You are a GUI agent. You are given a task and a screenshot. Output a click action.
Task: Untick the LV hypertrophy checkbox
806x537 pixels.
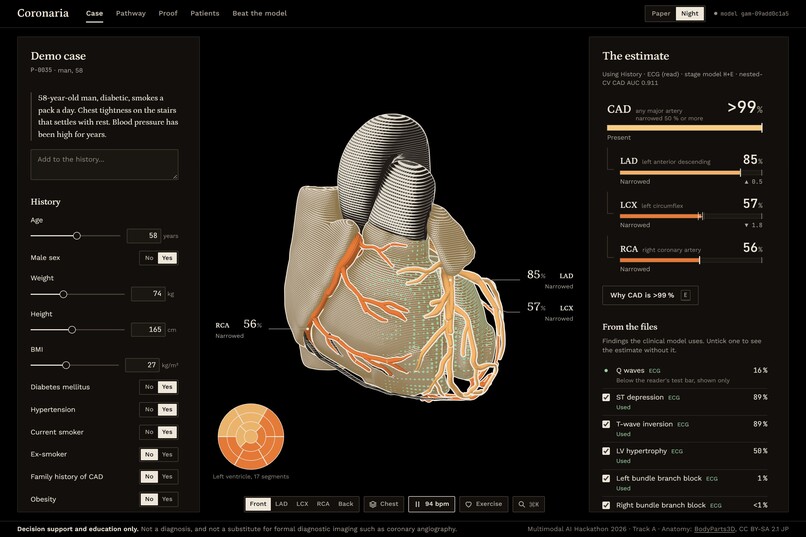[606, 451]
